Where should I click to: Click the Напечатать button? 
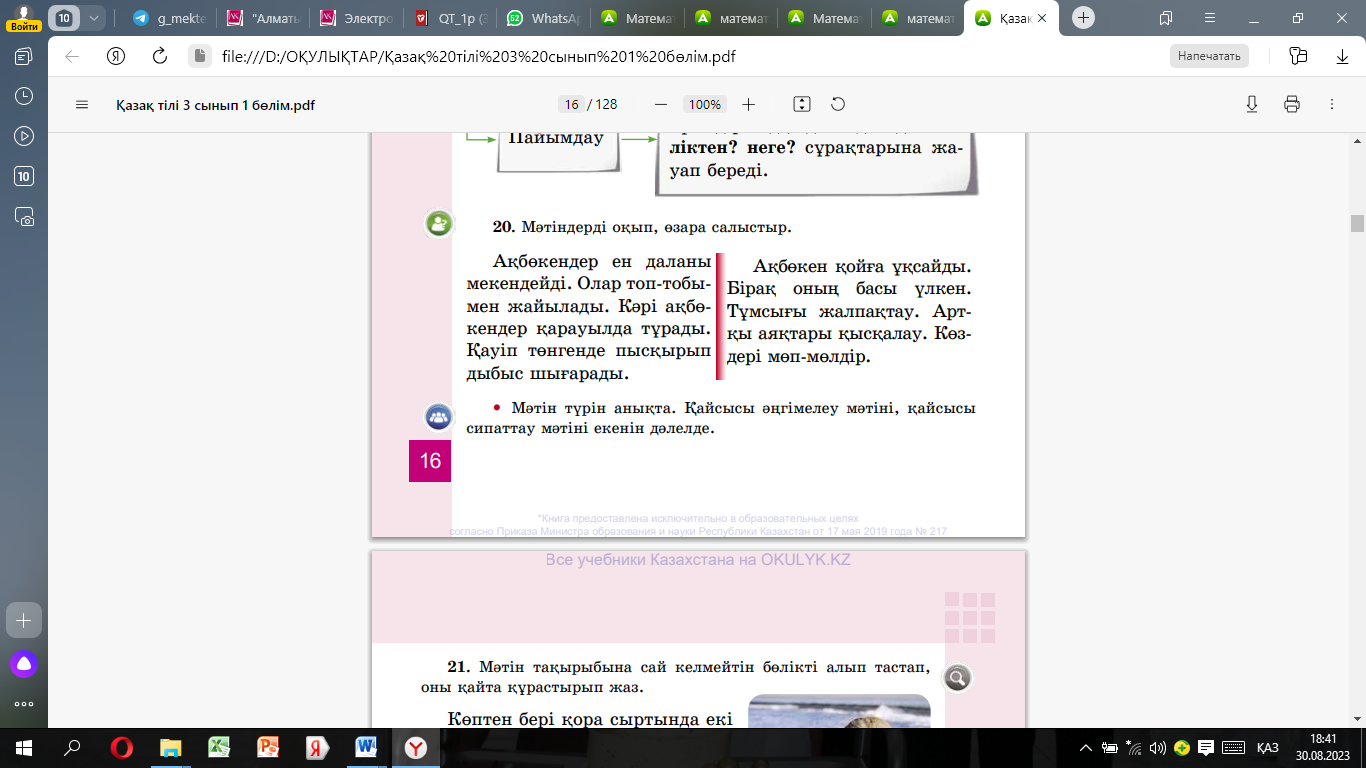pyautogui.click(x=1209, y=56)
